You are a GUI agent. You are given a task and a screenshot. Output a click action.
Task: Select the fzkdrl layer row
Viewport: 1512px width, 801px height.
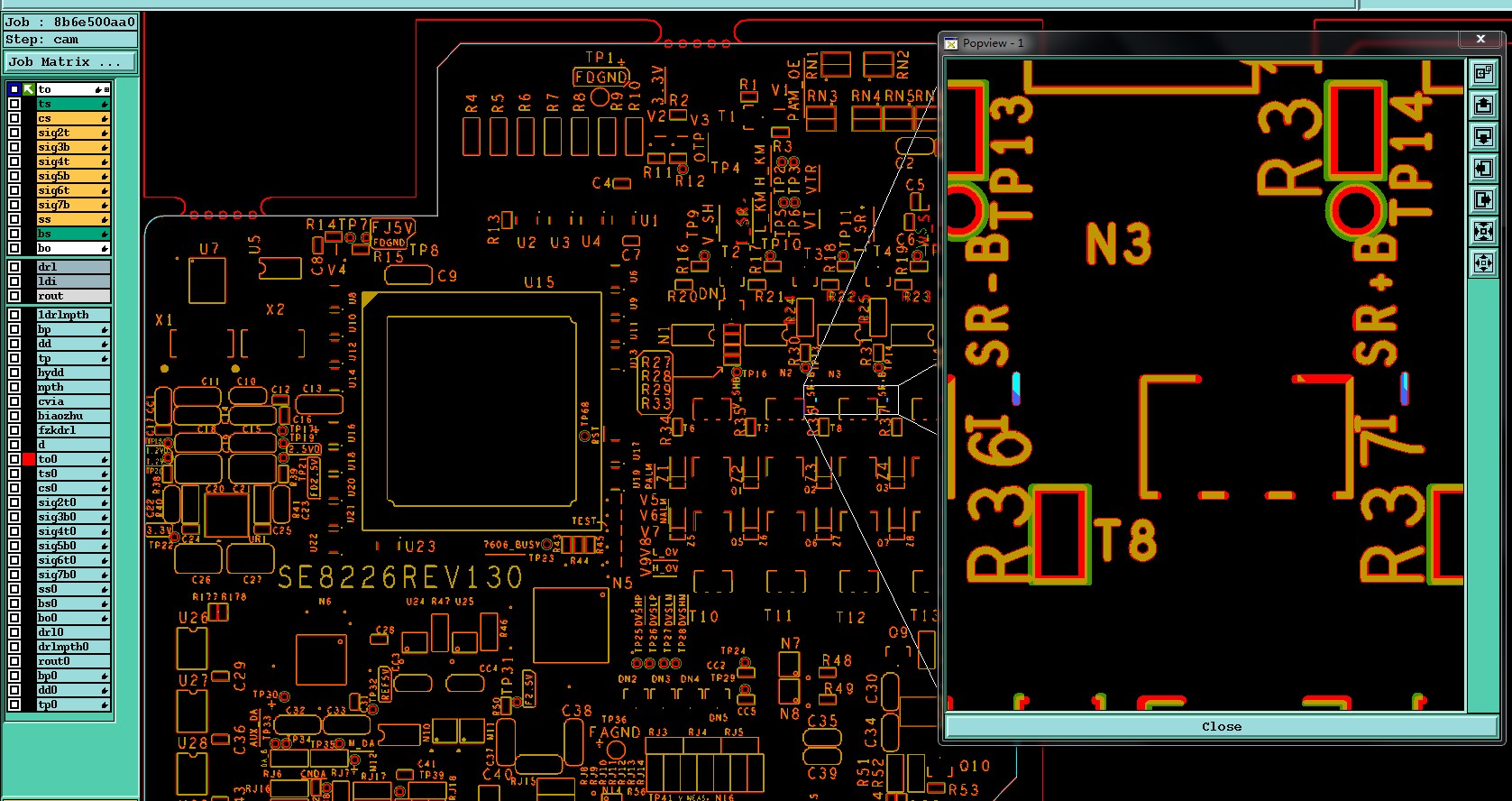click(73, 430)
